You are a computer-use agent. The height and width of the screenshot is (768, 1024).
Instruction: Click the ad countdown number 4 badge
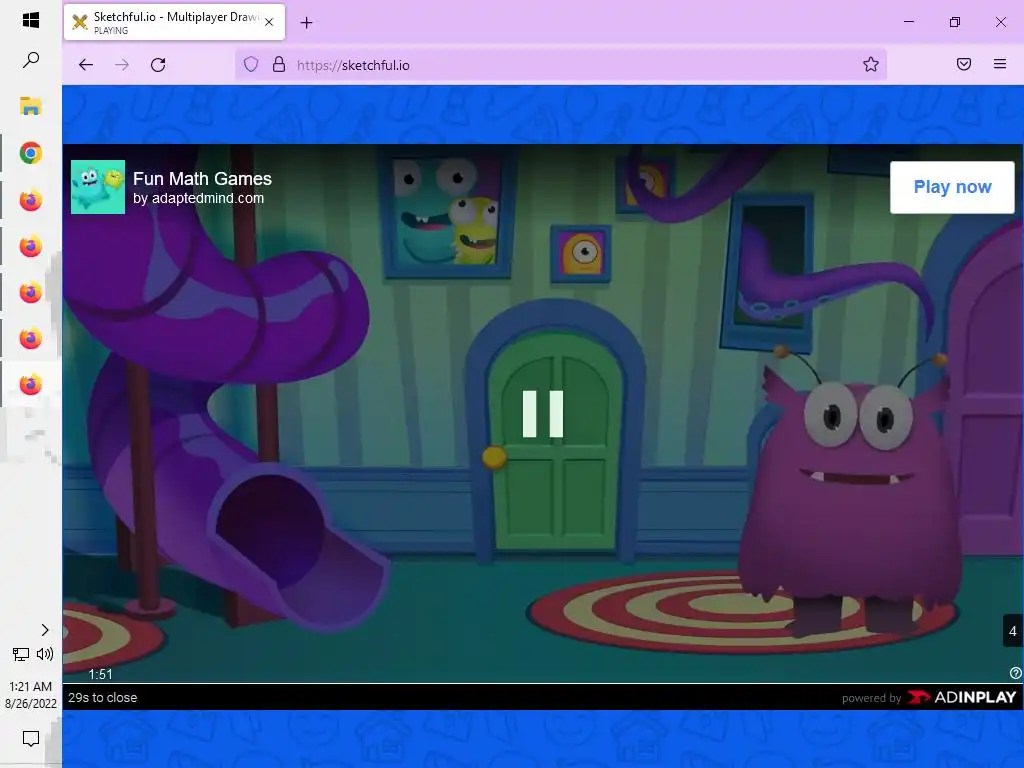1012,631
